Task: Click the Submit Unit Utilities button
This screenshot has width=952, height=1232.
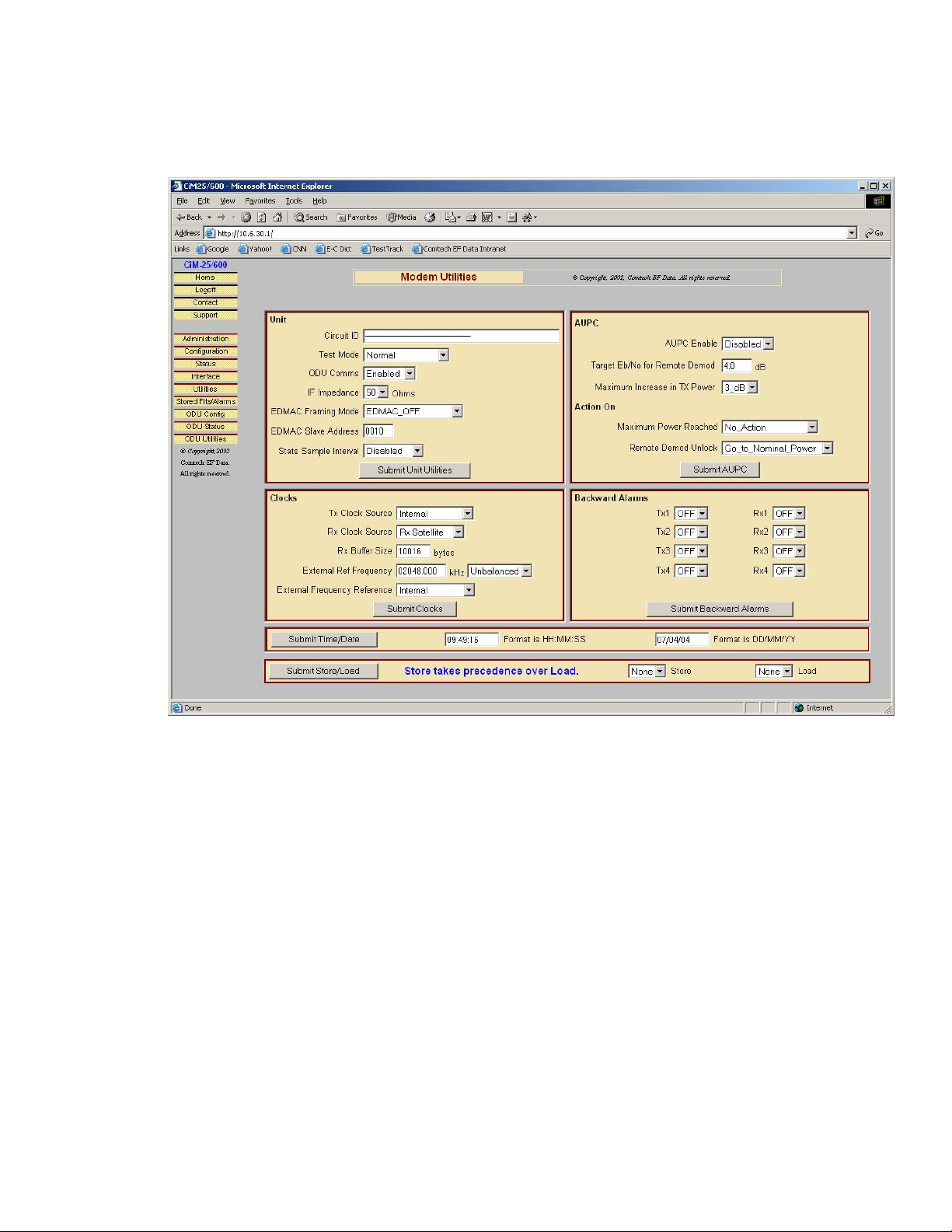Action: point(415,470)
